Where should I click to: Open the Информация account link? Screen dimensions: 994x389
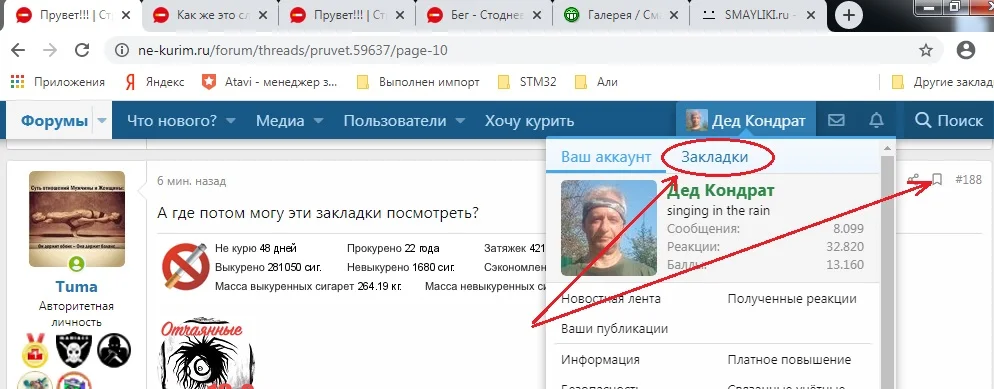click(x=600, y=360)
